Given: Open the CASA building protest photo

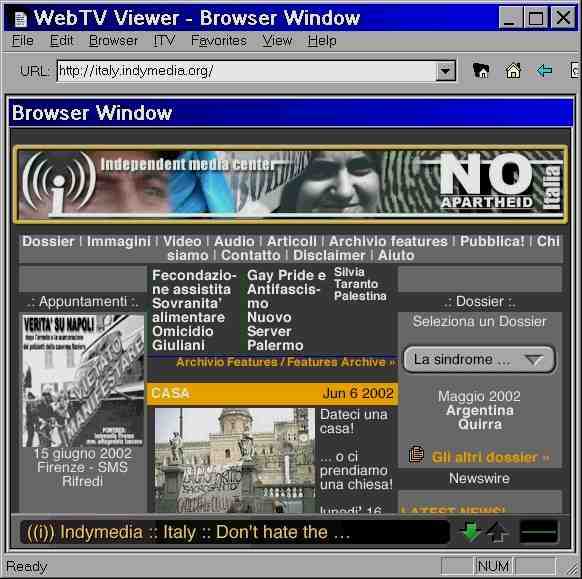Looking at the screenshot, I should [x=235, y=460].
